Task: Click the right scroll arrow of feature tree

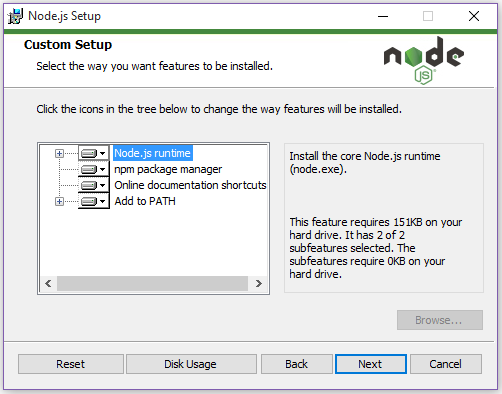Action: pyautogui.click(x=259, y=284)
